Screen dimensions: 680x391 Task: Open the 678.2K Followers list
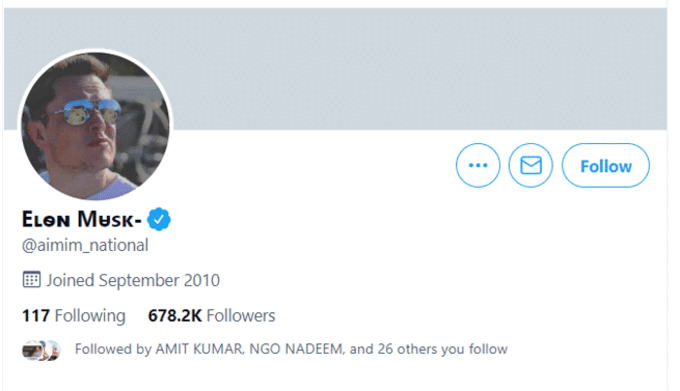tap(212, 316)
